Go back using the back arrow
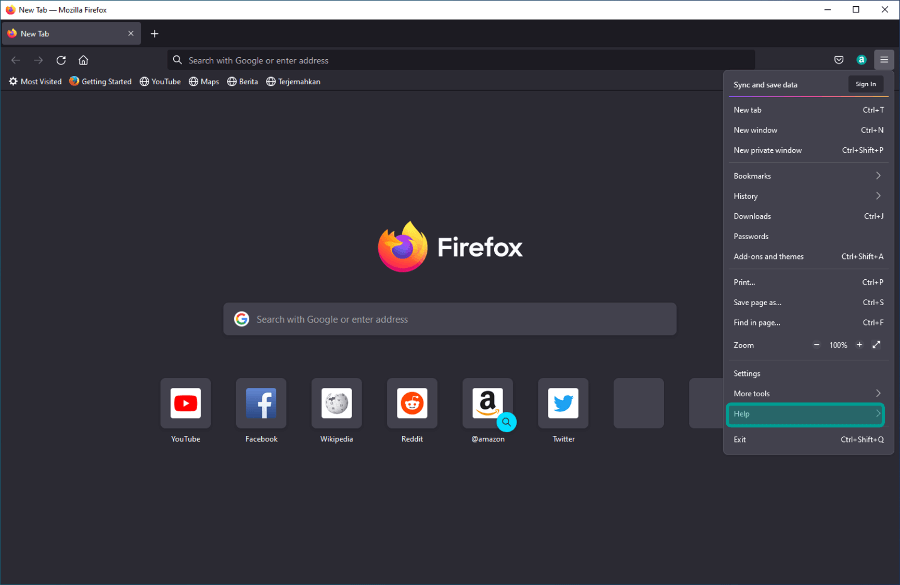The image size is (900, 585). (x=15, y=60)
